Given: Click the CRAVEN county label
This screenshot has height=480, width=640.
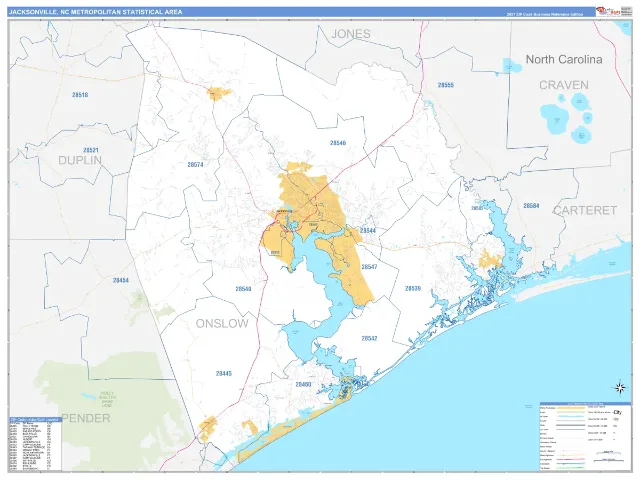Looking at the screenshot, I should [564, 85].
